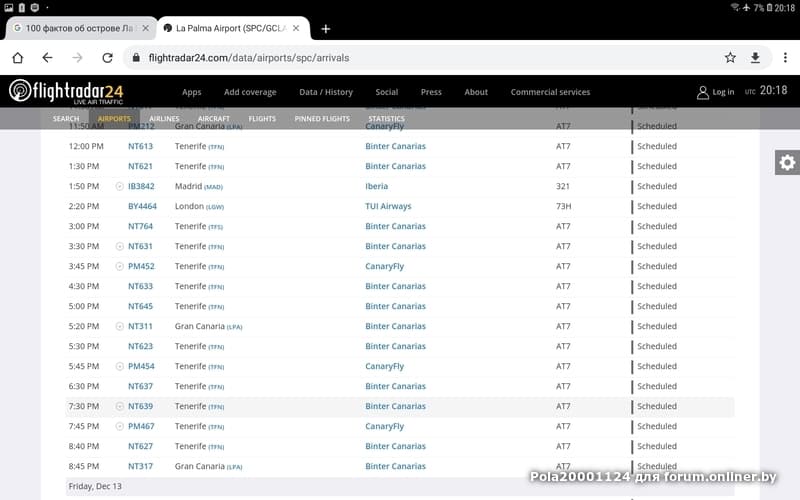Image resolution: width=800 pixels, height=500 pixels.
Task: Click the circle icon beside NT631
Action: 119,246
